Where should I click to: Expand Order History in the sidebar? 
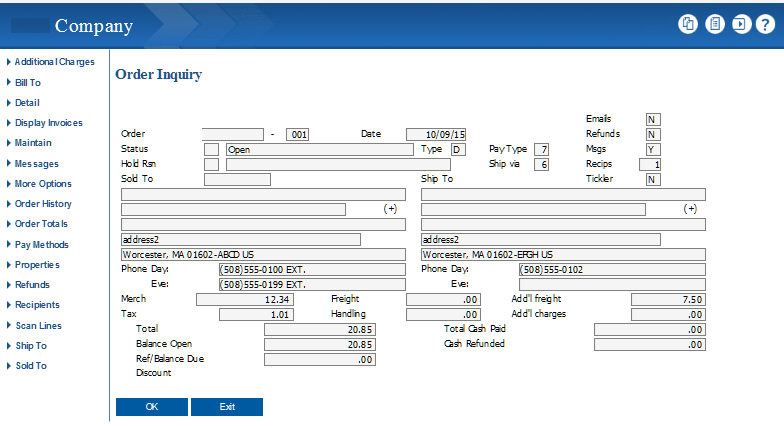pos(43,204)
